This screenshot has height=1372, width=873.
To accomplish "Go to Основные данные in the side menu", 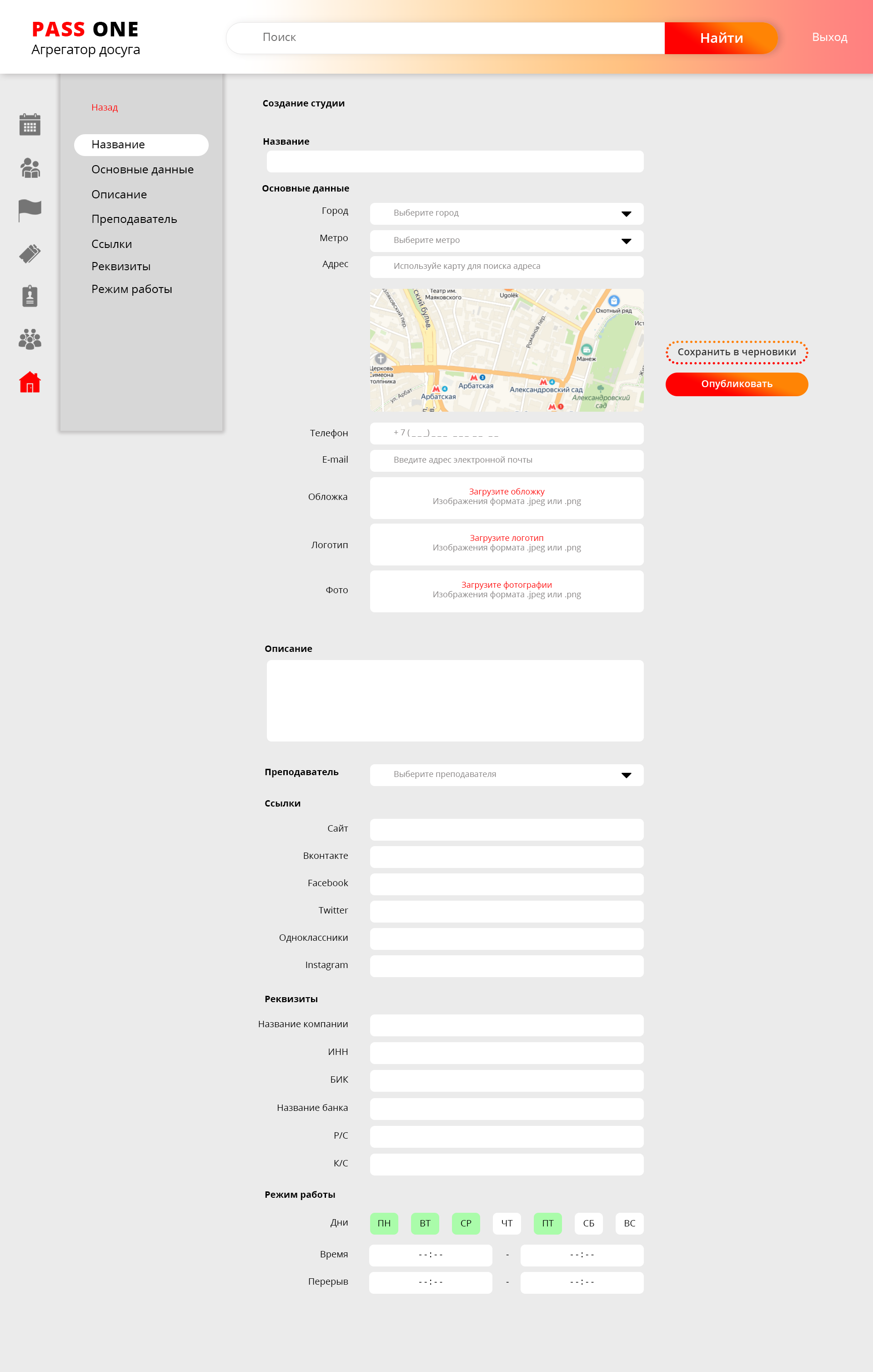I will [x=142, y=170].
